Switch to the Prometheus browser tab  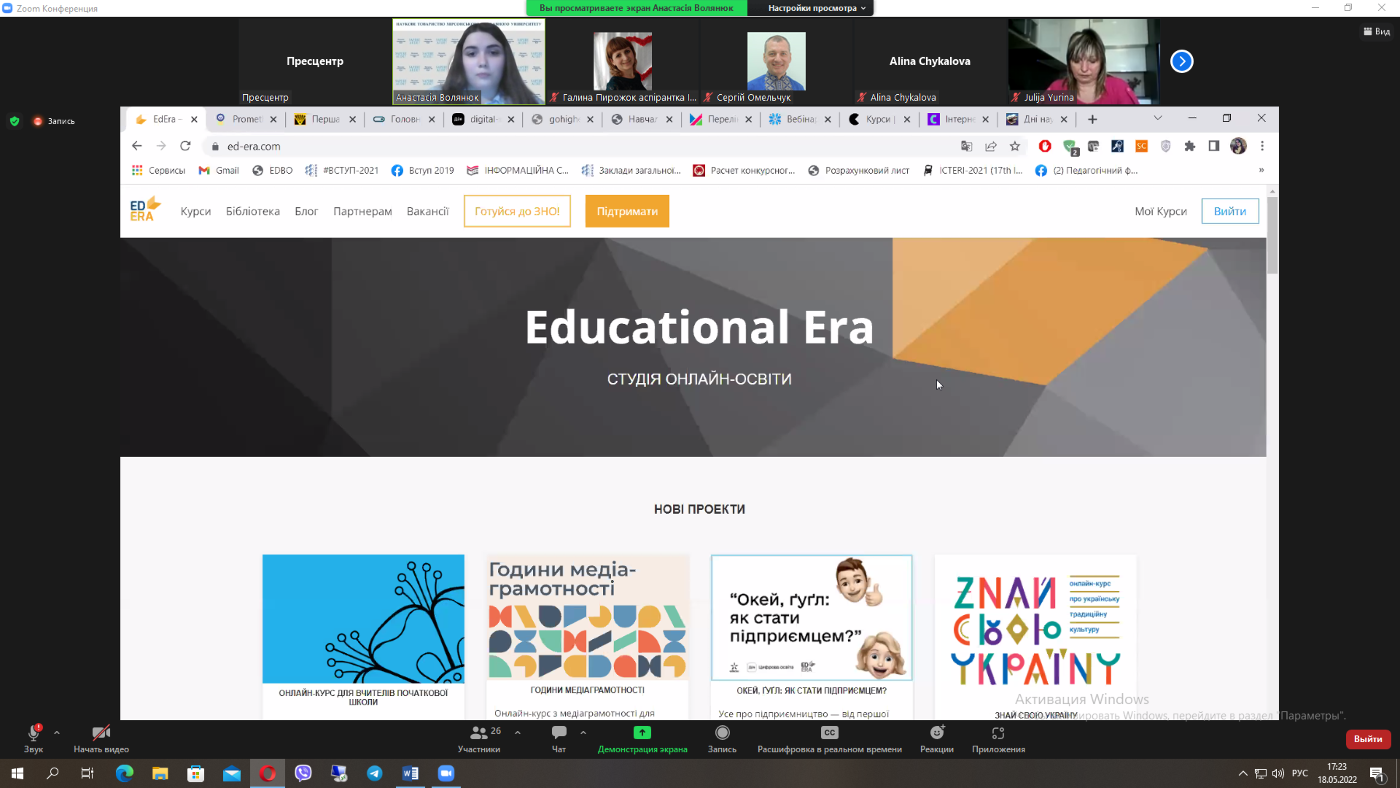246,119
